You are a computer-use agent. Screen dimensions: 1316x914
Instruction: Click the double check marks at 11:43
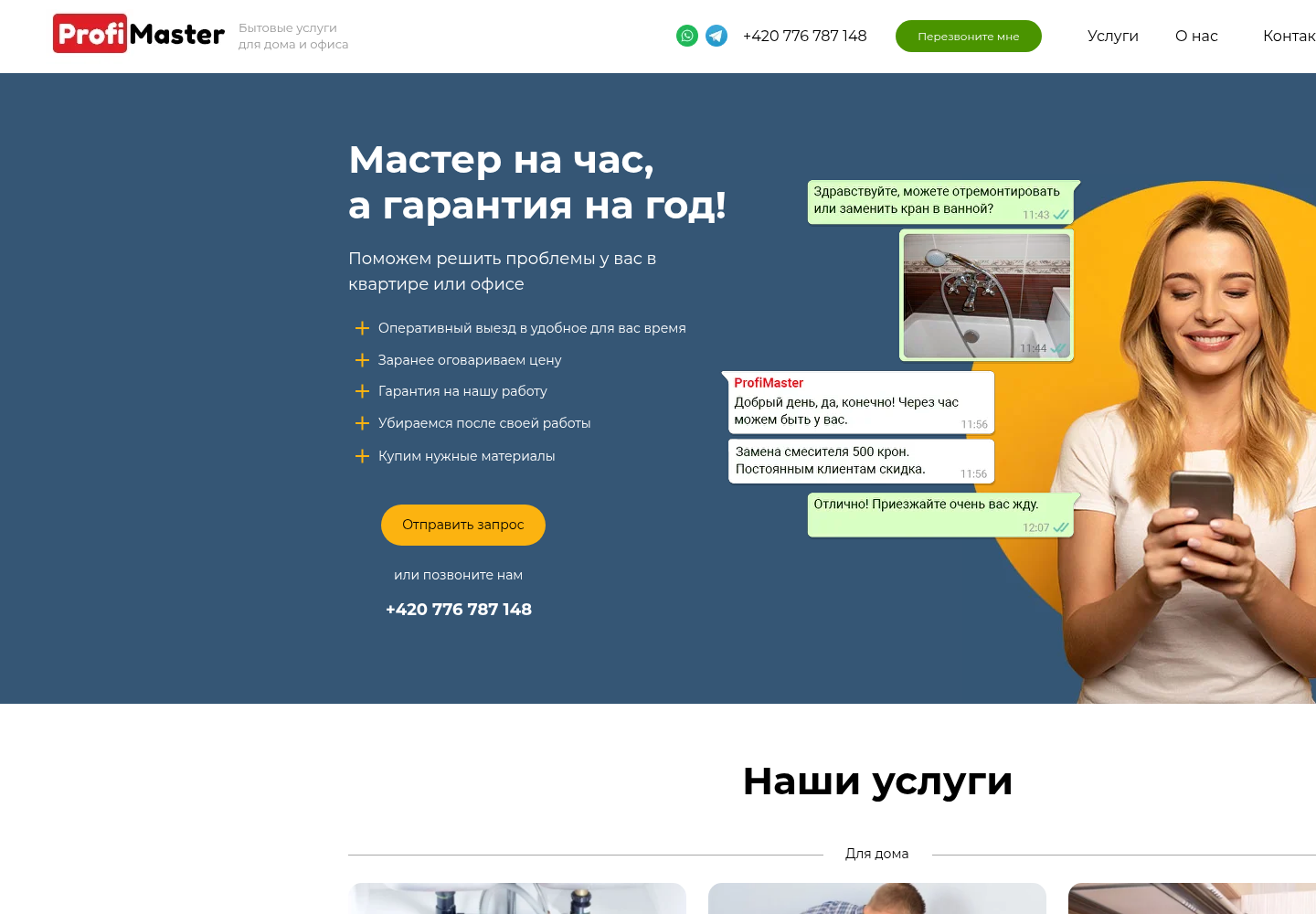point(1061,215)
